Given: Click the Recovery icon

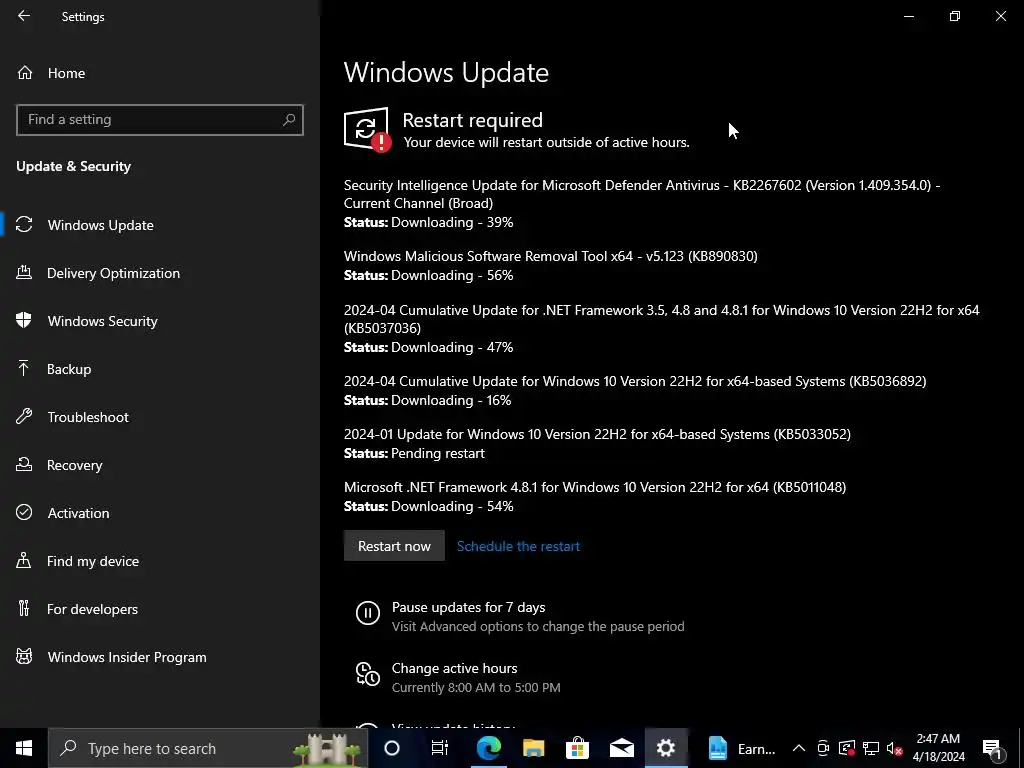Looking at the screenshot, I should [x=24, y=464].
